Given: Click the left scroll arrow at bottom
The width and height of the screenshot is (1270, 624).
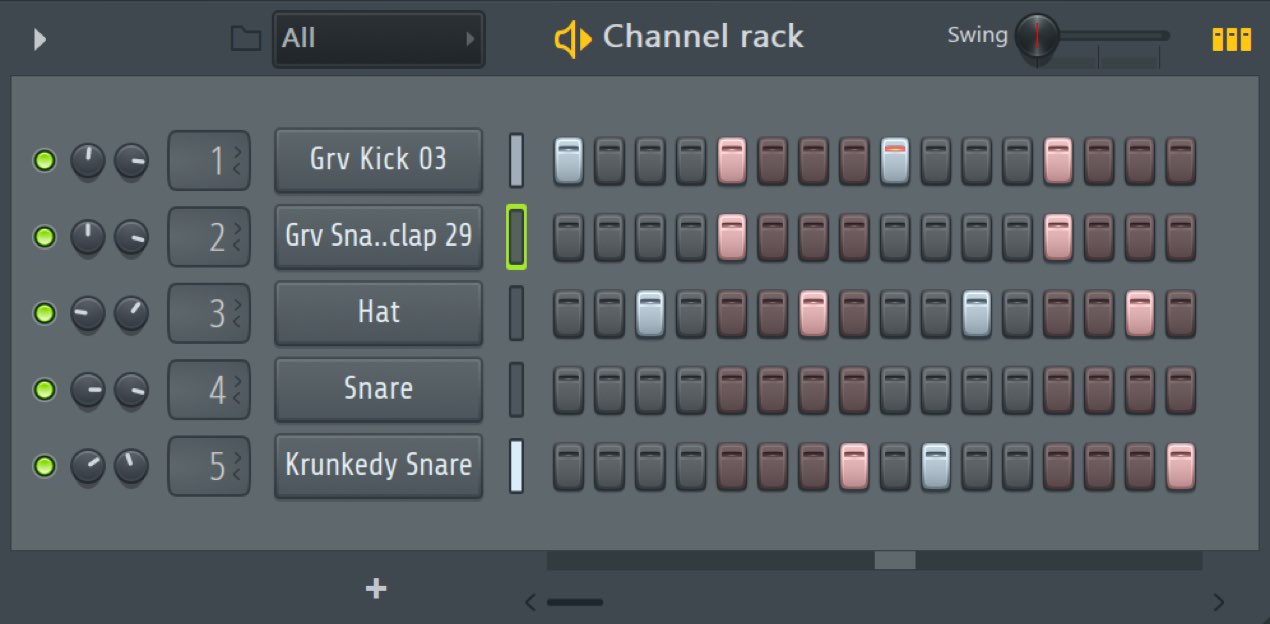Looking at the screenshot, I should [530, 602].
